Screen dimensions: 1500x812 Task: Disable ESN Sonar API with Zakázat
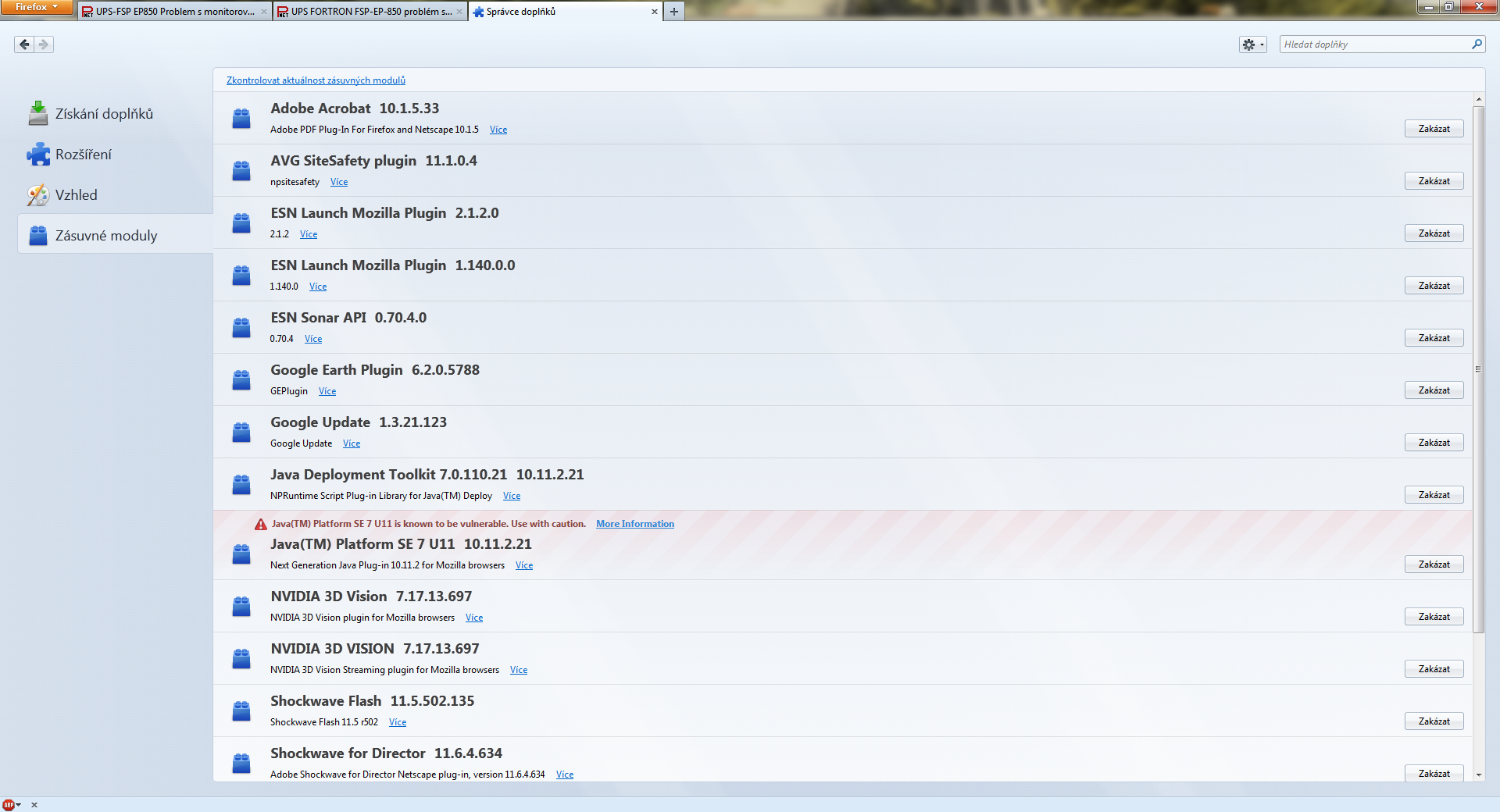[x=1434, y=338]
